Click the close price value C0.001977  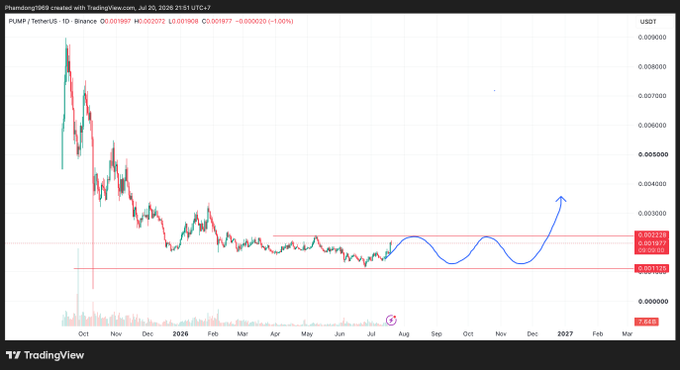click(x=217, y=21)
